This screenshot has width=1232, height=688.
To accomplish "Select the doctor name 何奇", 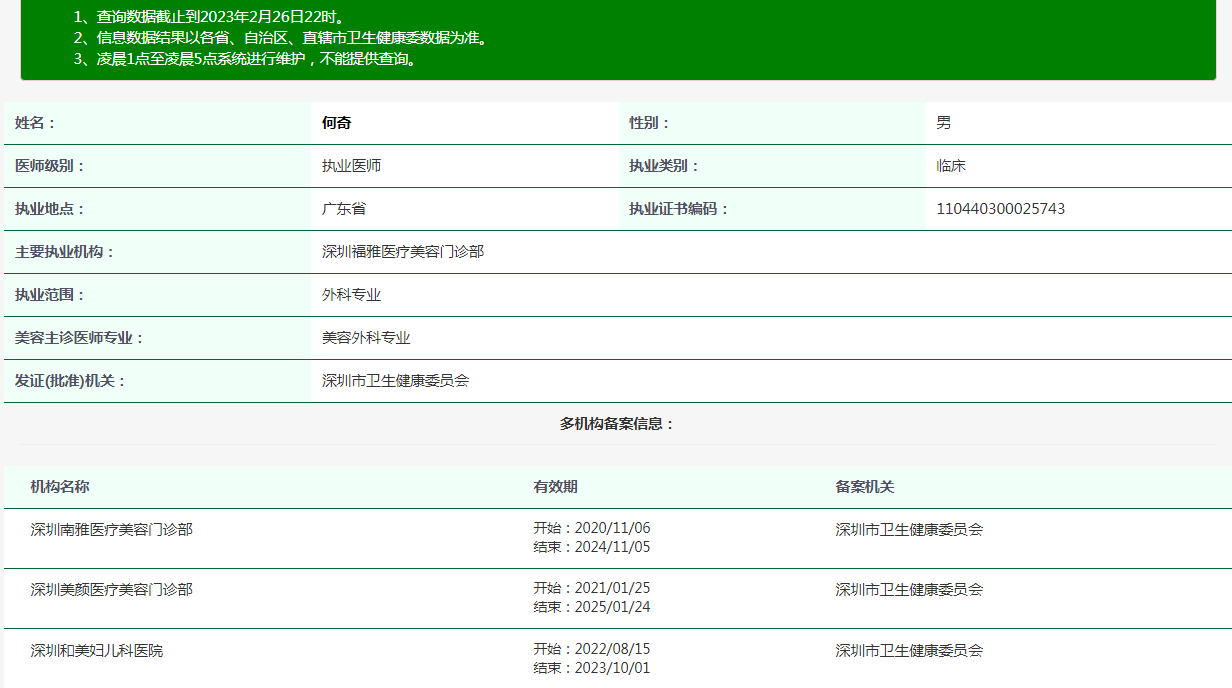I will click(336, 123).
